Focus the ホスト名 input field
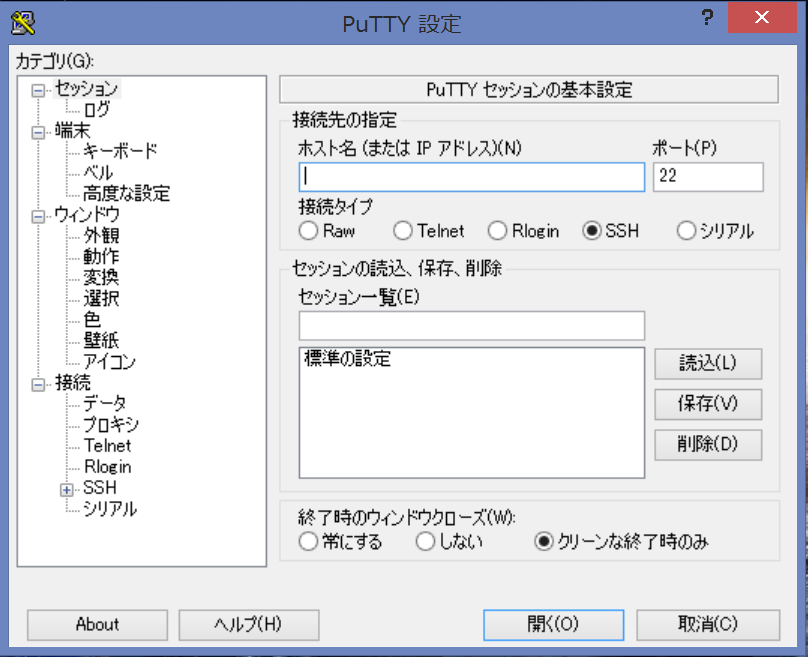Image resolution: width=808 pixels, height=657 pixels. 472,177
